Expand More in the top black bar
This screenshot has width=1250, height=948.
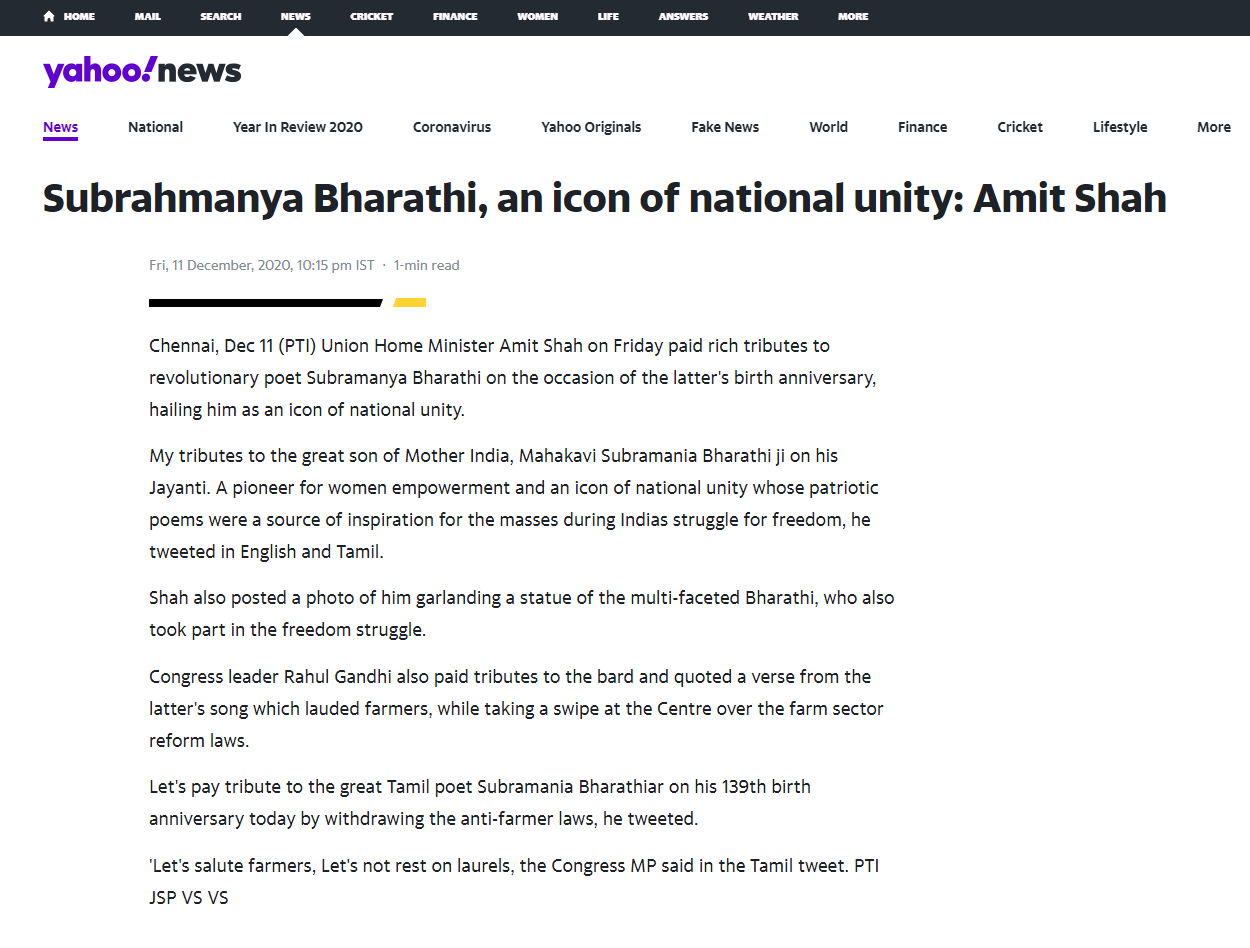(x=853, y=17)
